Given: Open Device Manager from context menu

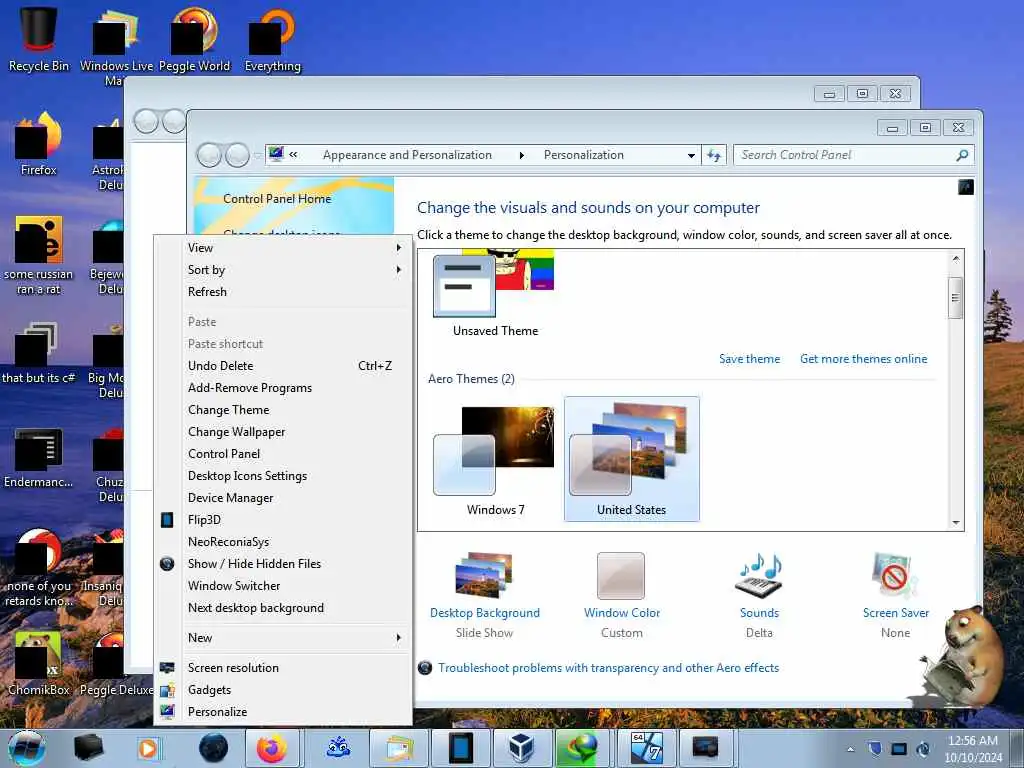Looking at the screenshot, I should [283, 498].
